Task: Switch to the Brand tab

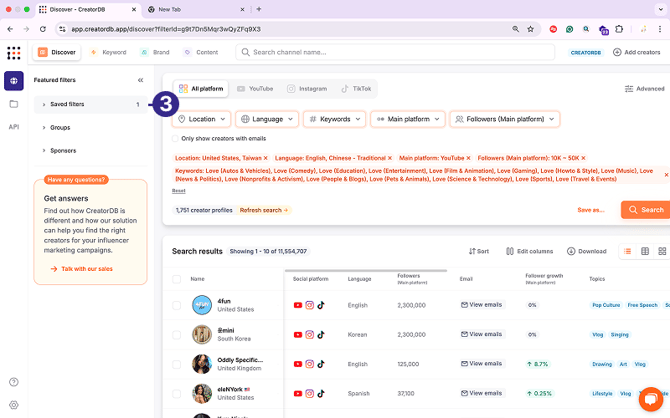Action: coord(156,52)
